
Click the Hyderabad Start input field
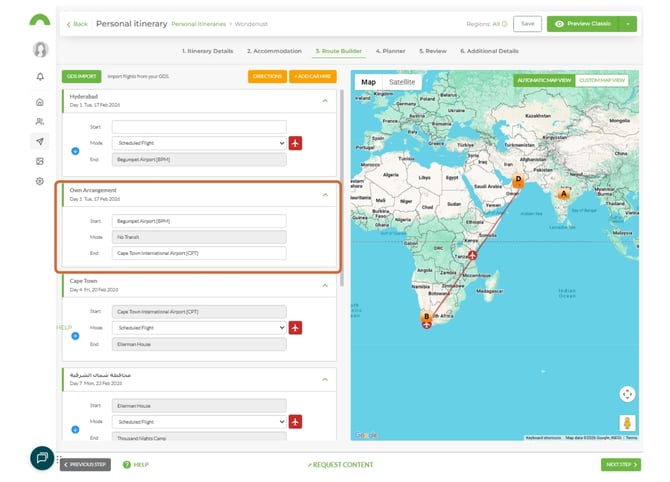pyautogui.click(x=199, y=127)
